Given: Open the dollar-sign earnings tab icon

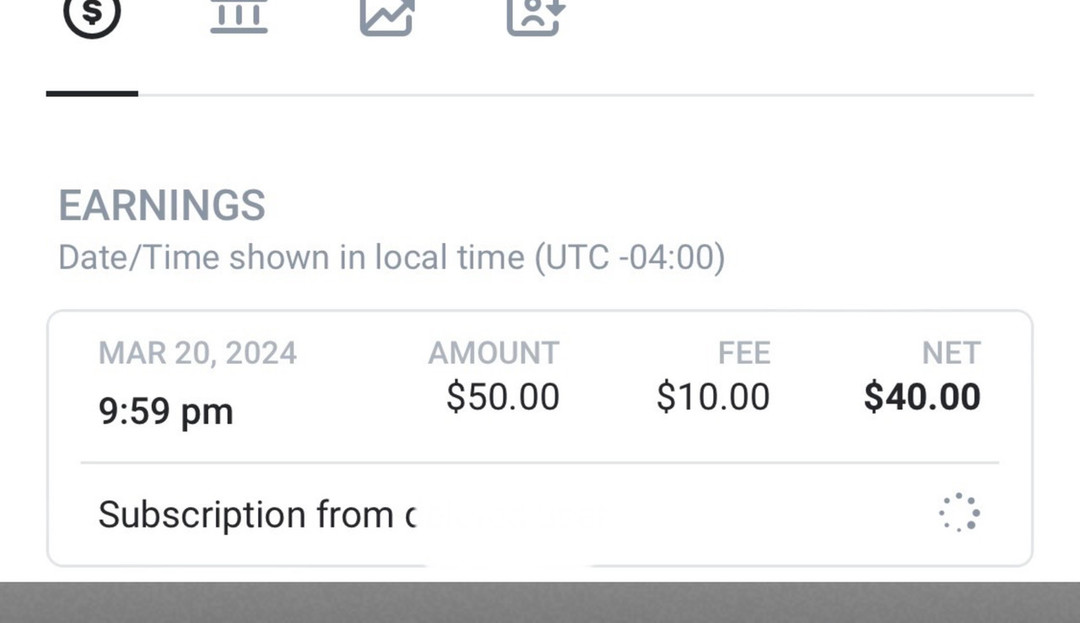Looking at the screenshot, I should tap(92, 14).
